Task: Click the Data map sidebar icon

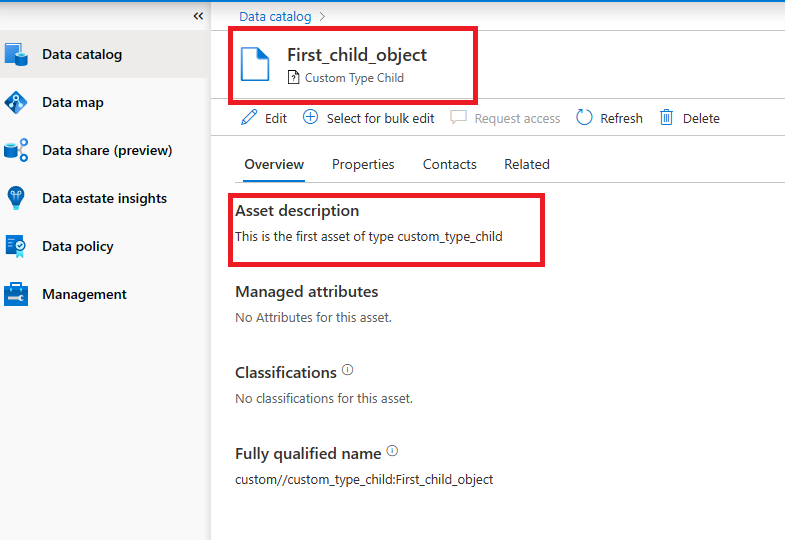Action: 16,102
